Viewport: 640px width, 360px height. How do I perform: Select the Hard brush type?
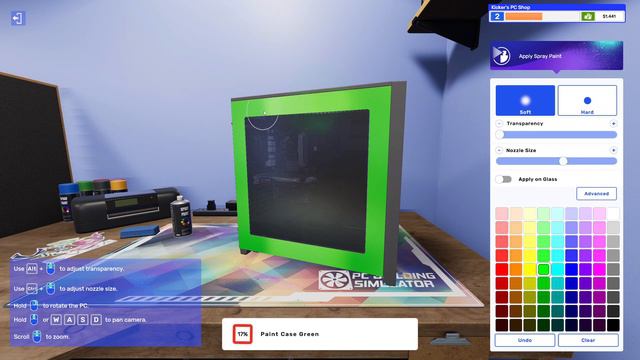[587, 100]
